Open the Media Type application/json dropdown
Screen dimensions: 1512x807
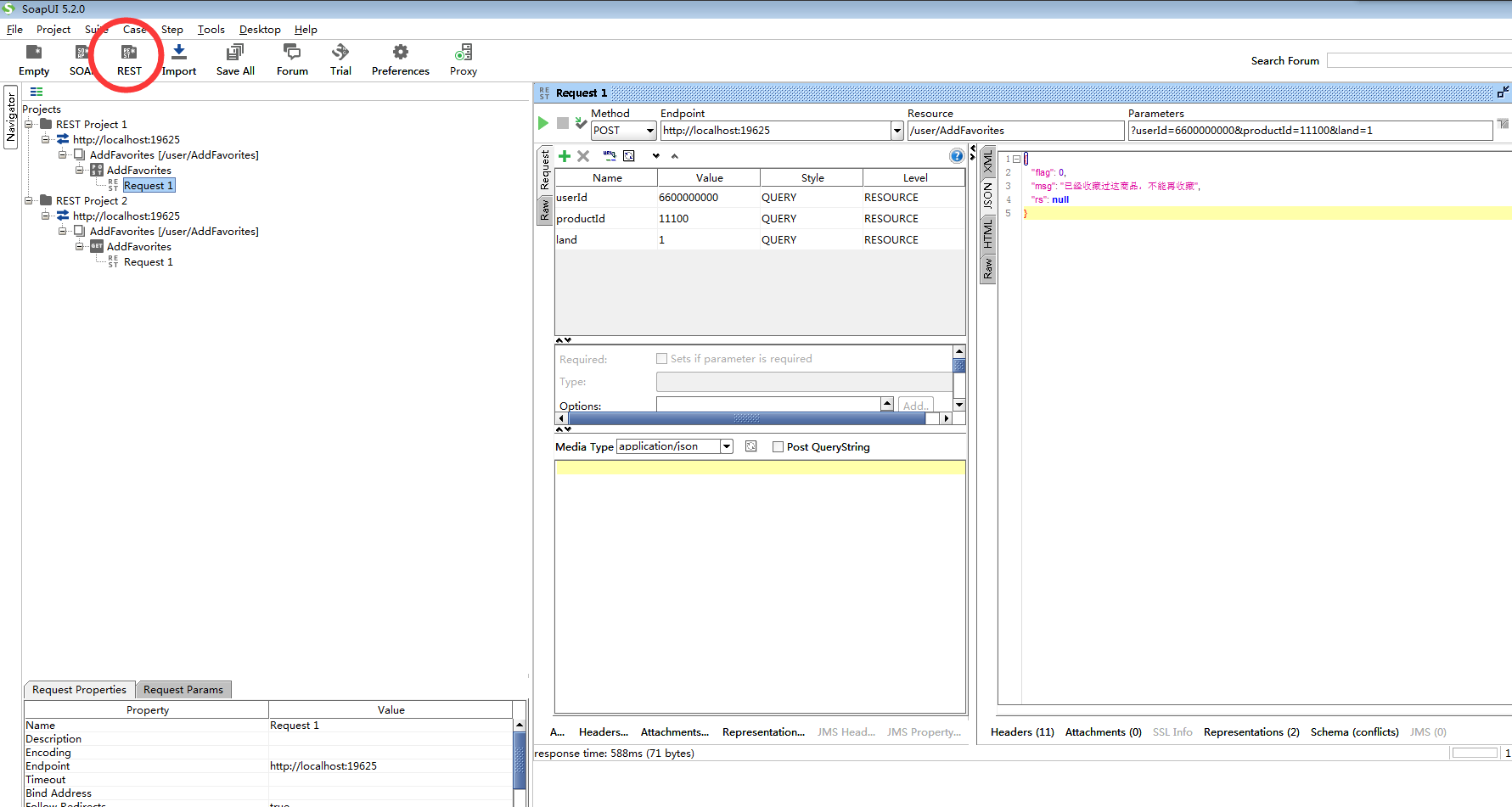click(x=727, y=446)
